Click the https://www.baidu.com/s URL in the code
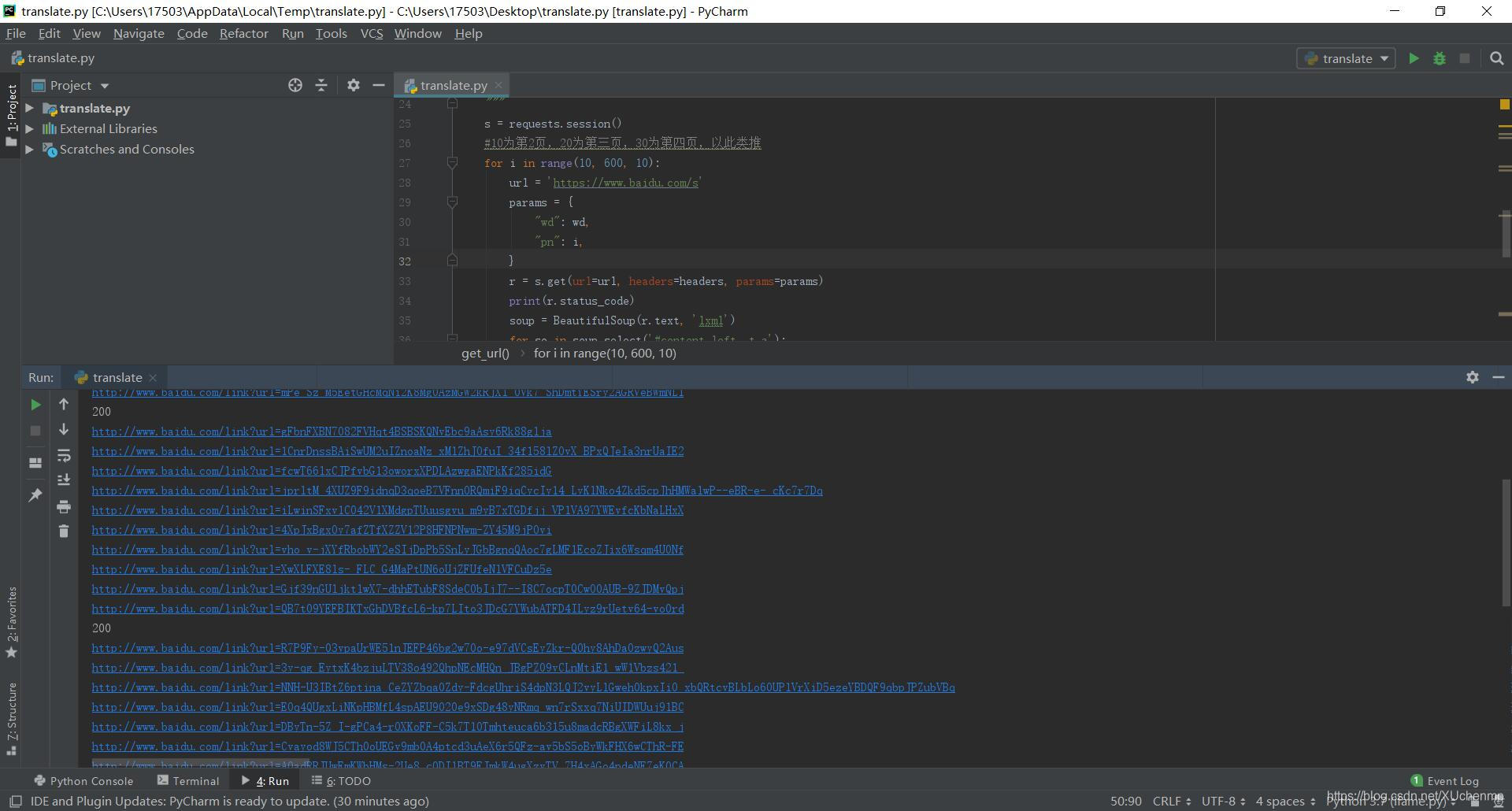 [625, 183]
